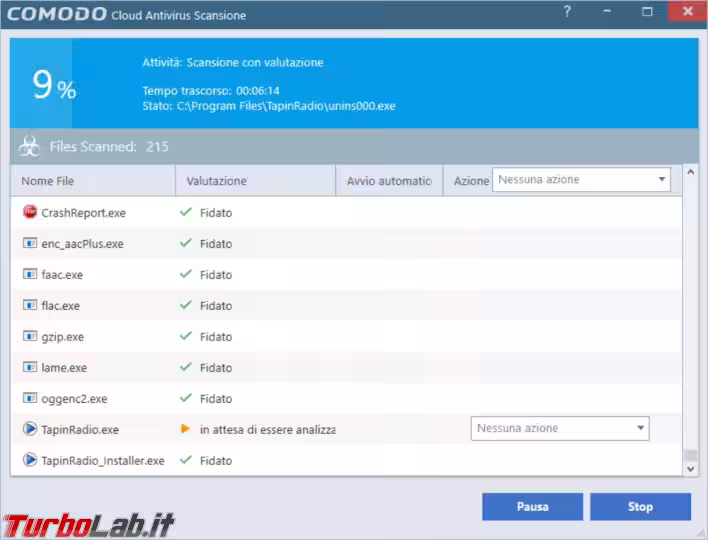Open TapinRadio.exe row action dropdown
This screenshot has width=708, height=540.
560,428
